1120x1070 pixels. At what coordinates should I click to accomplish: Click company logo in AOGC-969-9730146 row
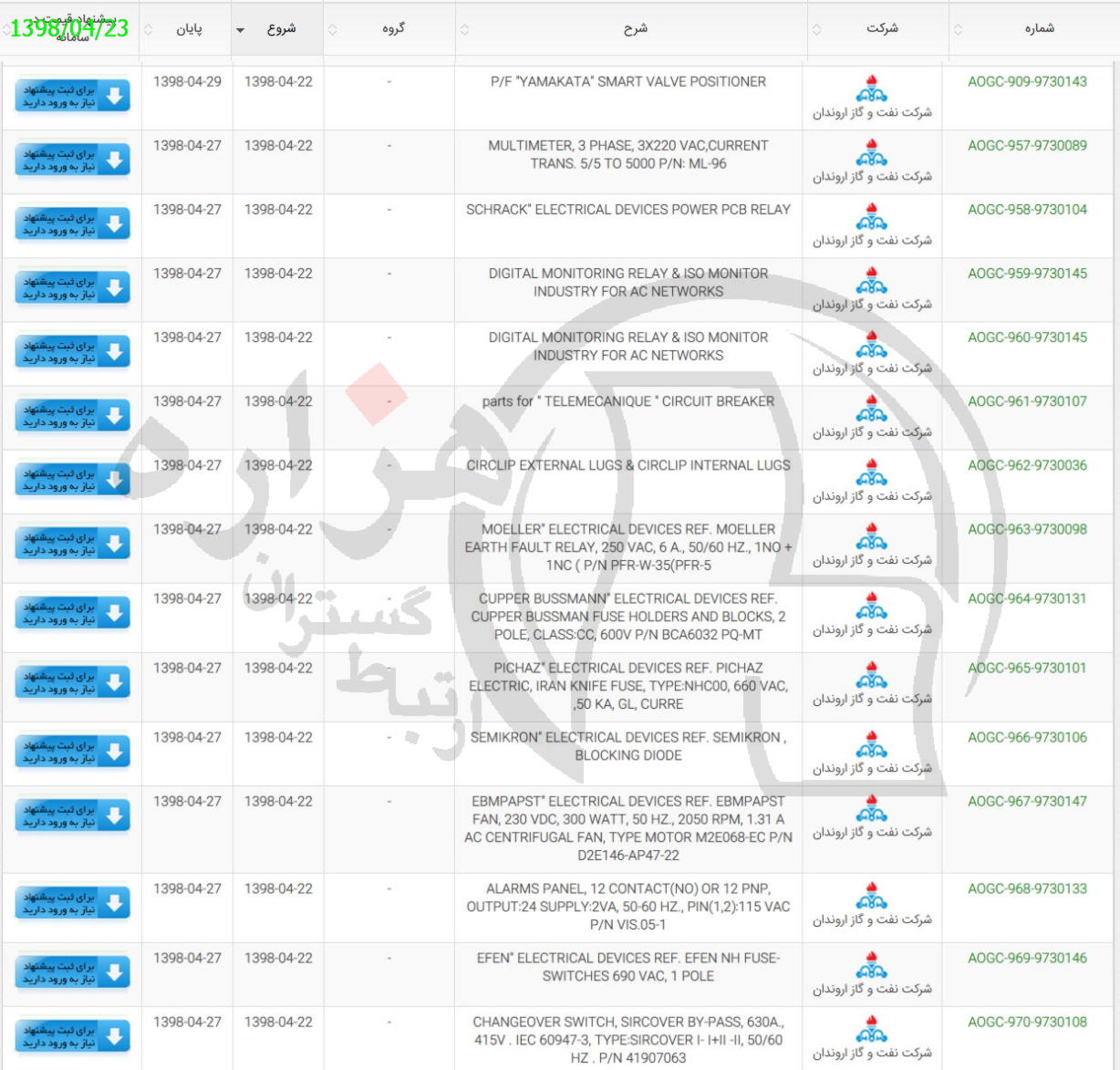871,966
